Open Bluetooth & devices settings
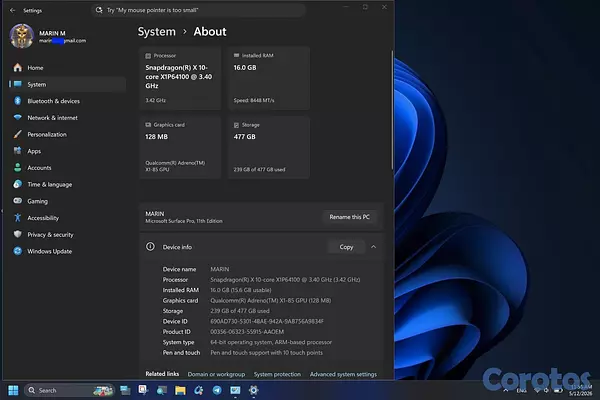Image resolution: width=600 pixels, height=400 pixels. click(x=67, y=101)
